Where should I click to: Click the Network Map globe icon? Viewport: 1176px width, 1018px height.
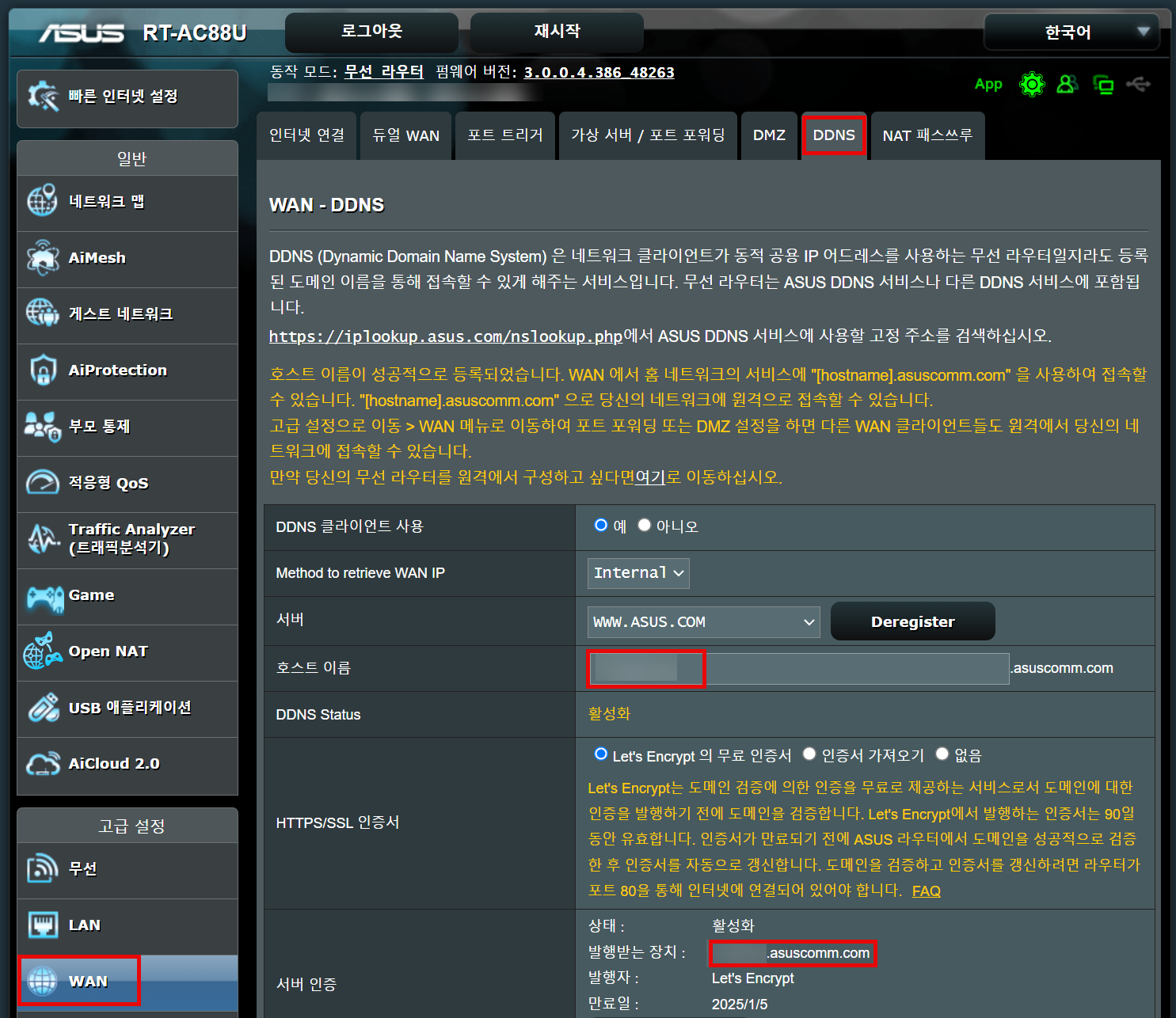(x=42, y=200)
